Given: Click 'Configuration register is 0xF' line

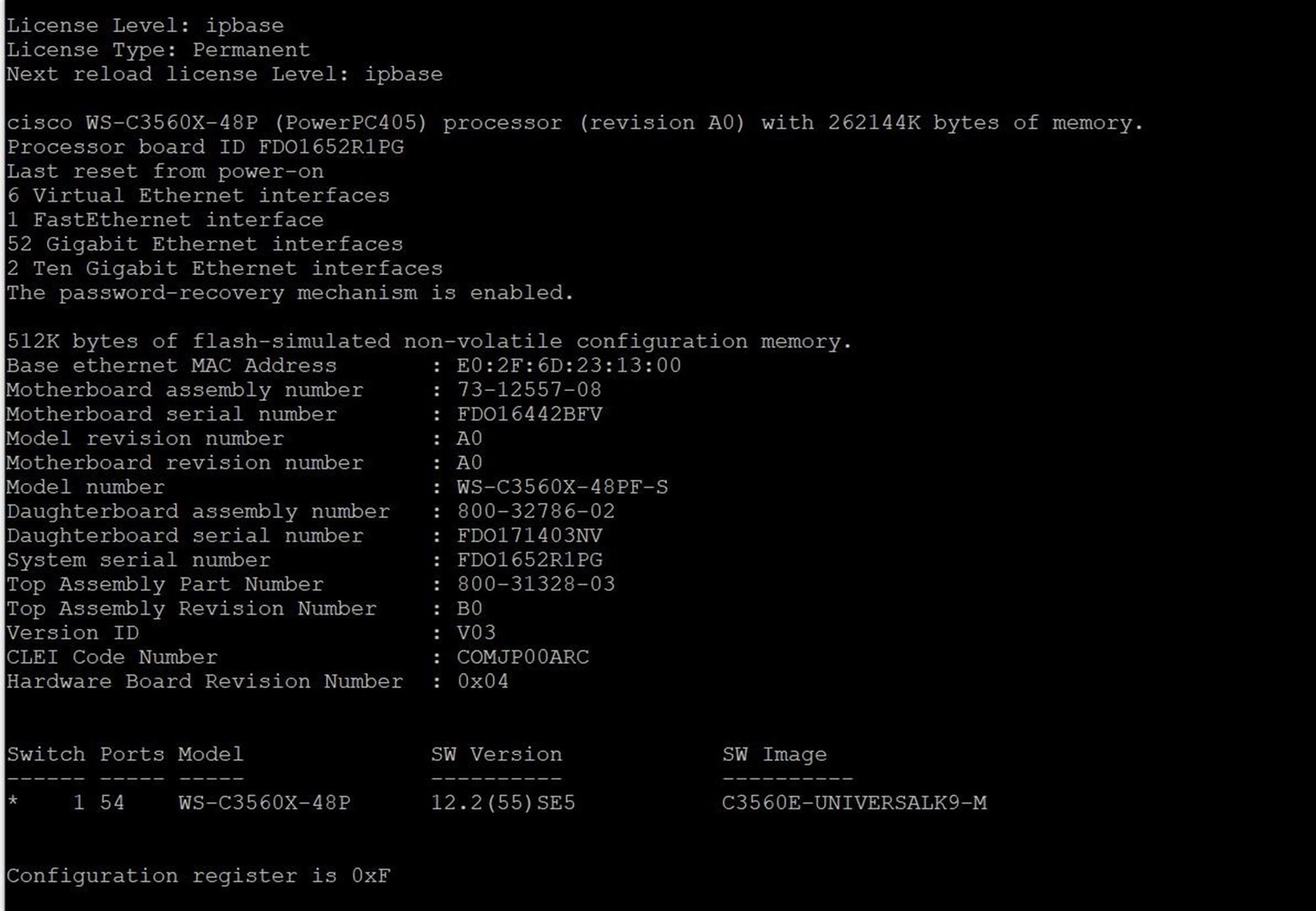Looking at the screenshot, I should pyautogui.click(x=198, y=876).
